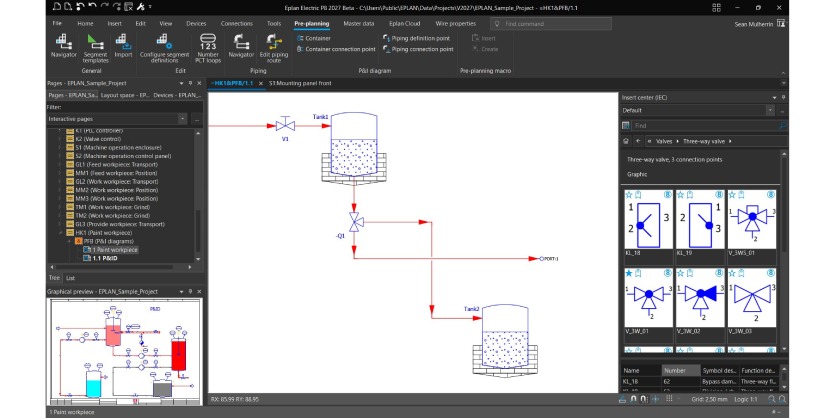The image size is (836, 418).
Task: Switch Pages navigator to List view
Action: [x=70, y=278]
